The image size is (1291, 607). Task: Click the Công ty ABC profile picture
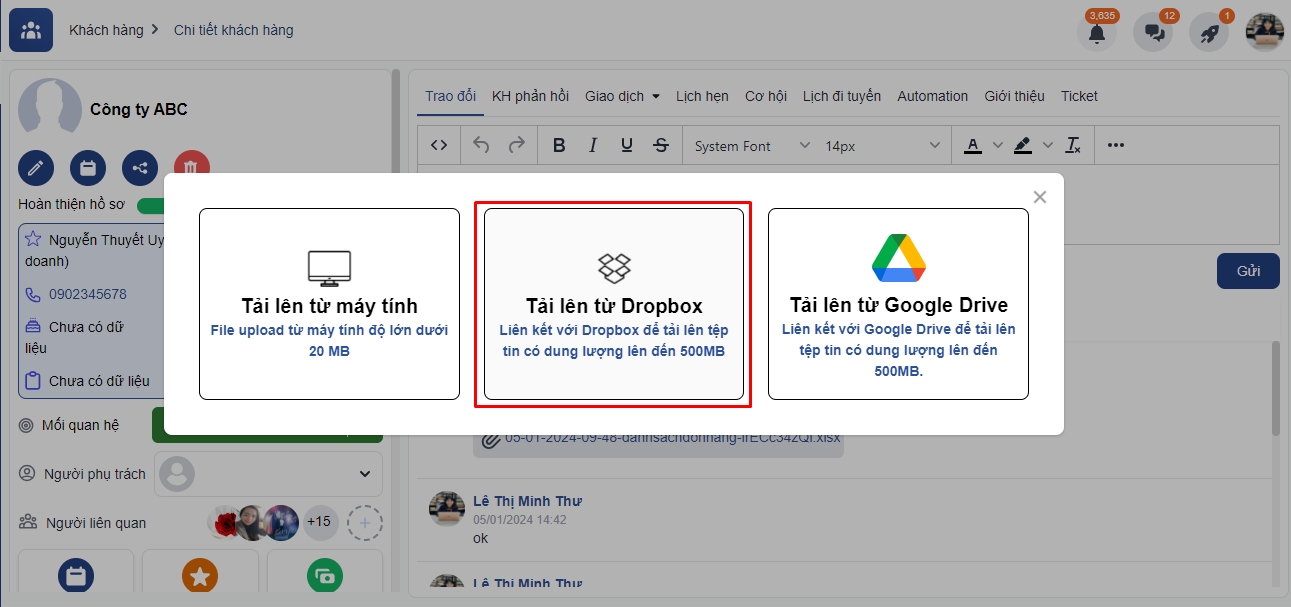coord(50,108)
